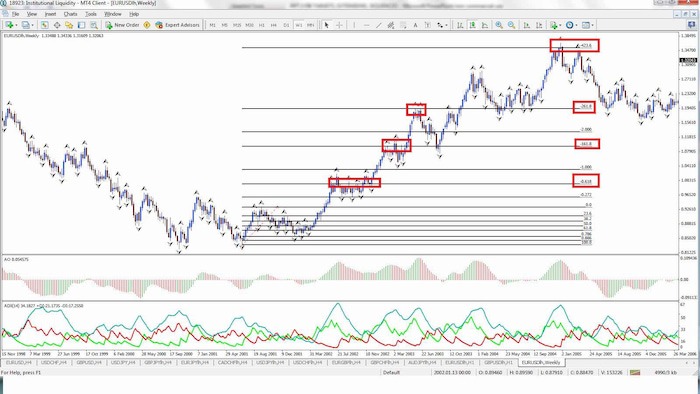
Task: Select the text label tool
Action: coord(428,25)
